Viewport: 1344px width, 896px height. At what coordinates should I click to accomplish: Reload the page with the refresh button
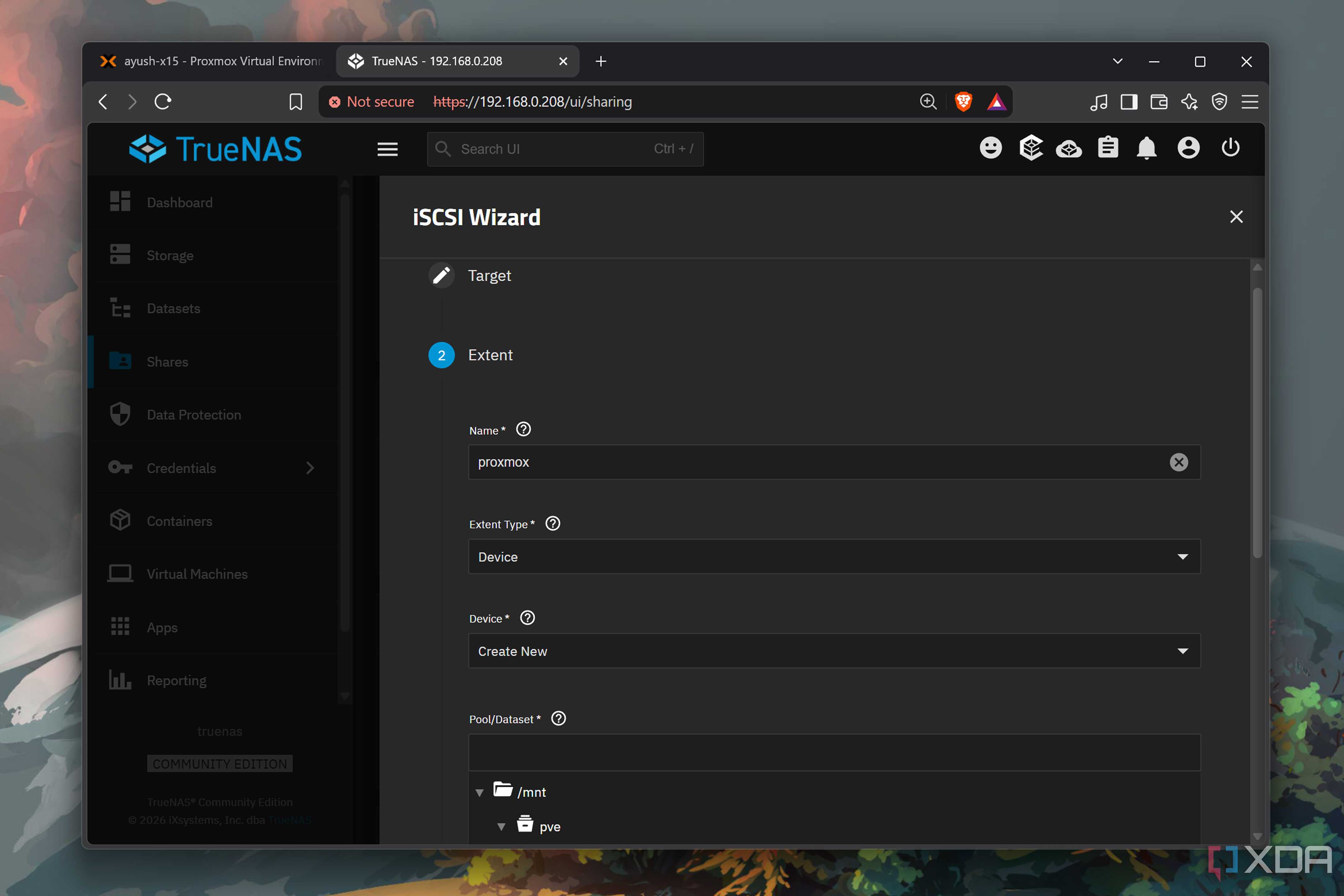click(163, 102)
